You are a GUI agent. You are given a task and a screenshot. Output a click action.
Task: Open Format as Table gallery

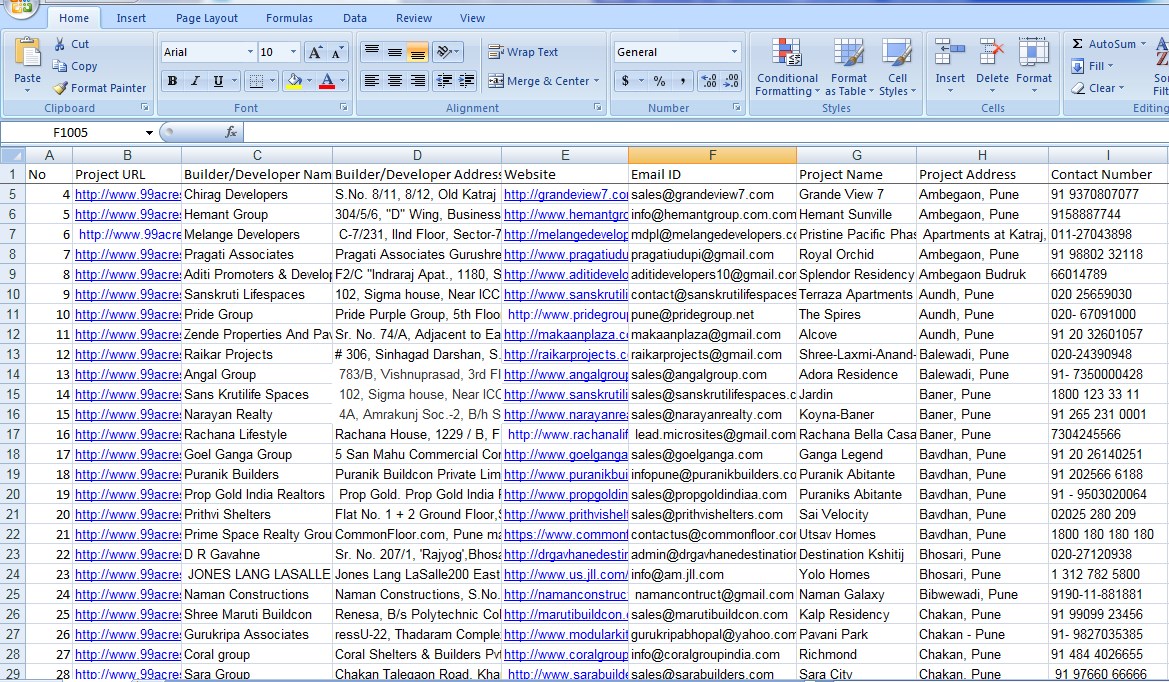point(848,67)
